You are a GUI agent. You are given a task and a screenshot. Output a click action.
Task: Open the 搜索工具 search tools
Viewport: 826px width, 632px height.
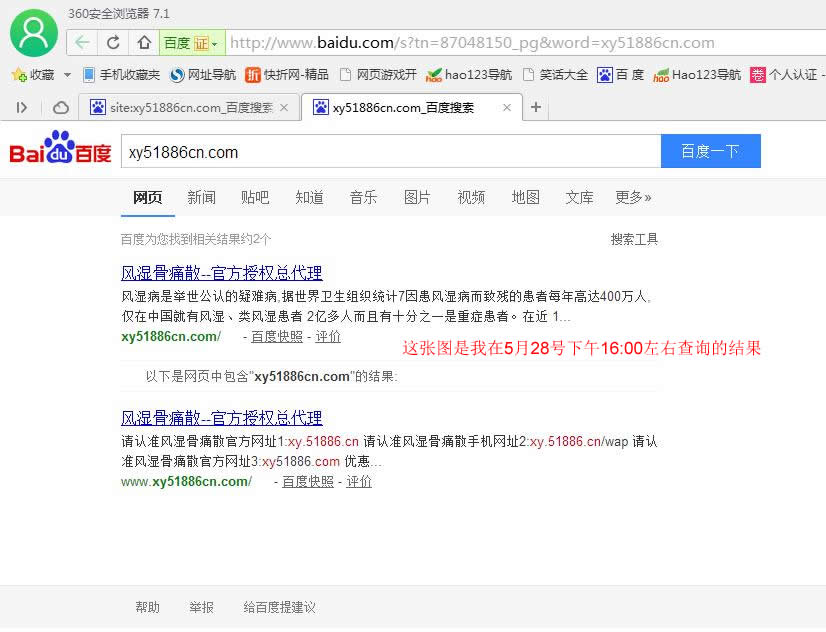pyautogui.click(x=634, y=239)
